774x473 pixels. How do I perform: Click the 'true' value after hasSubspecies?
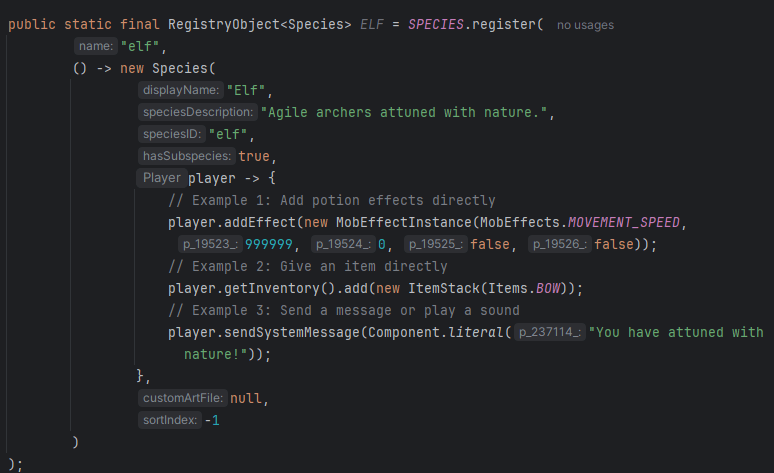[x=254, y=156]
